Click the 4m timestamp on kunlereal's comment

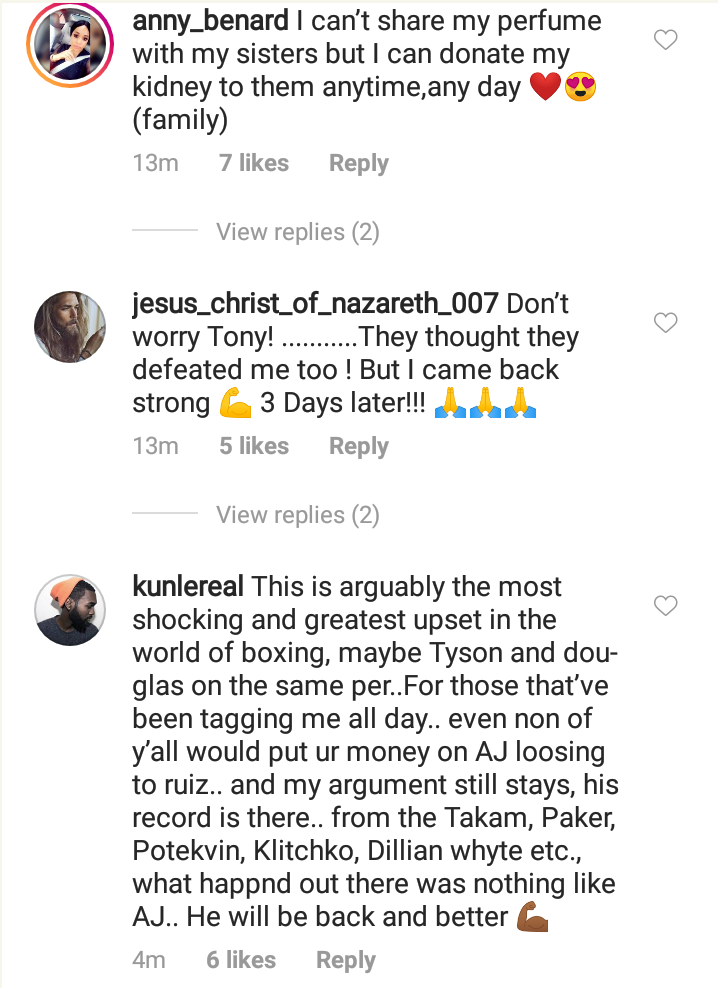[149, 961]
